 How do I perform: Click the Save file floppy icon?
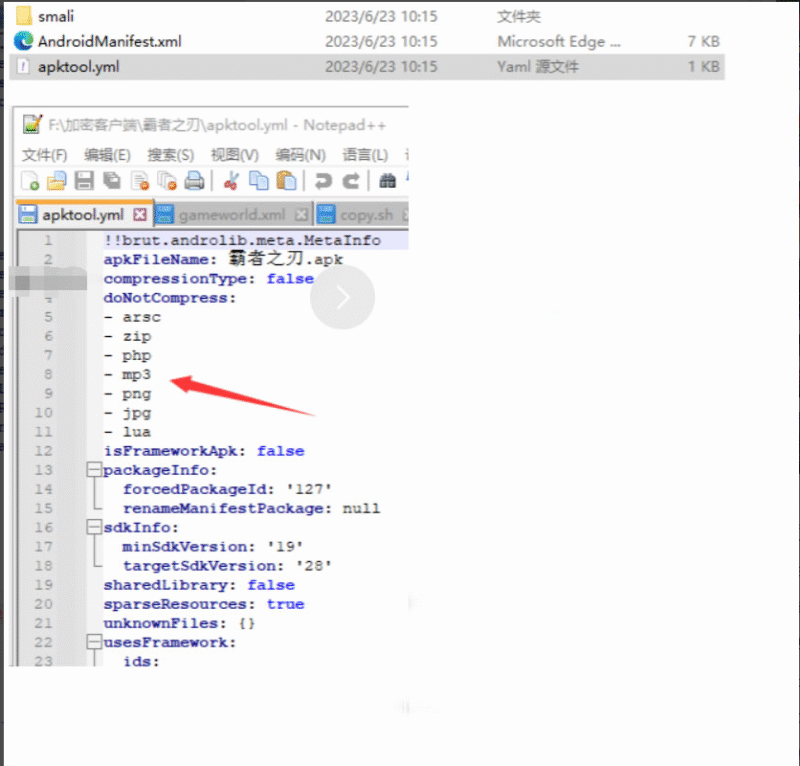point(85,181)
